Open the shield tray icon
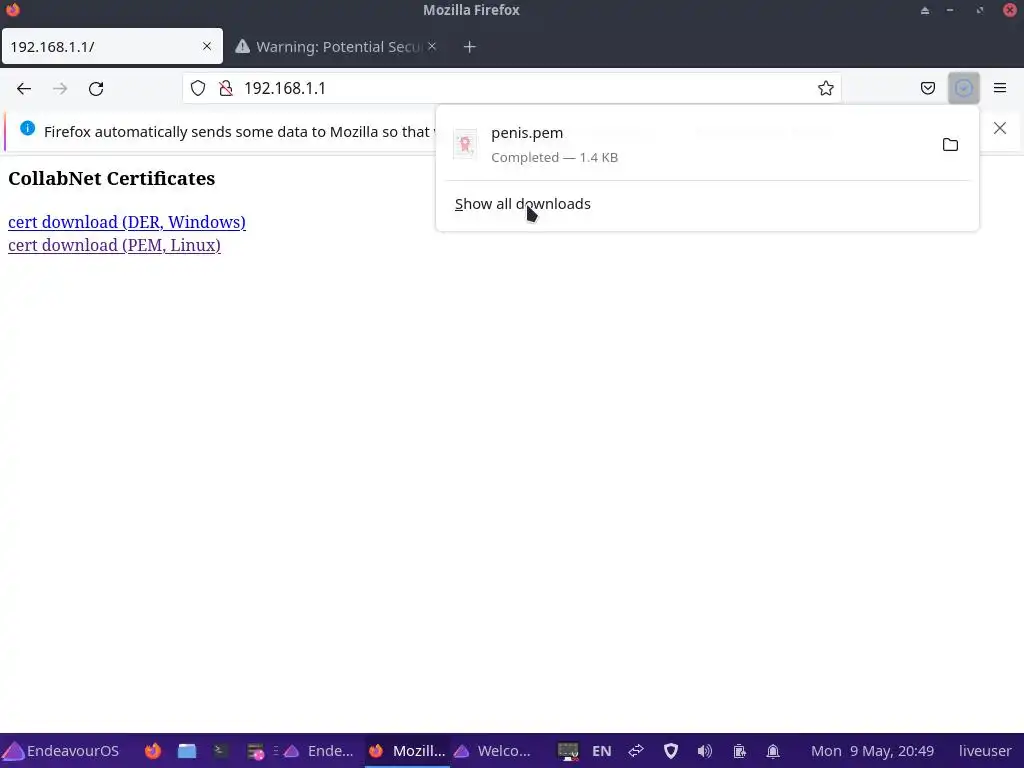Image resolution: width=1024 pixels, height=768 pixels. click(671, 751)
